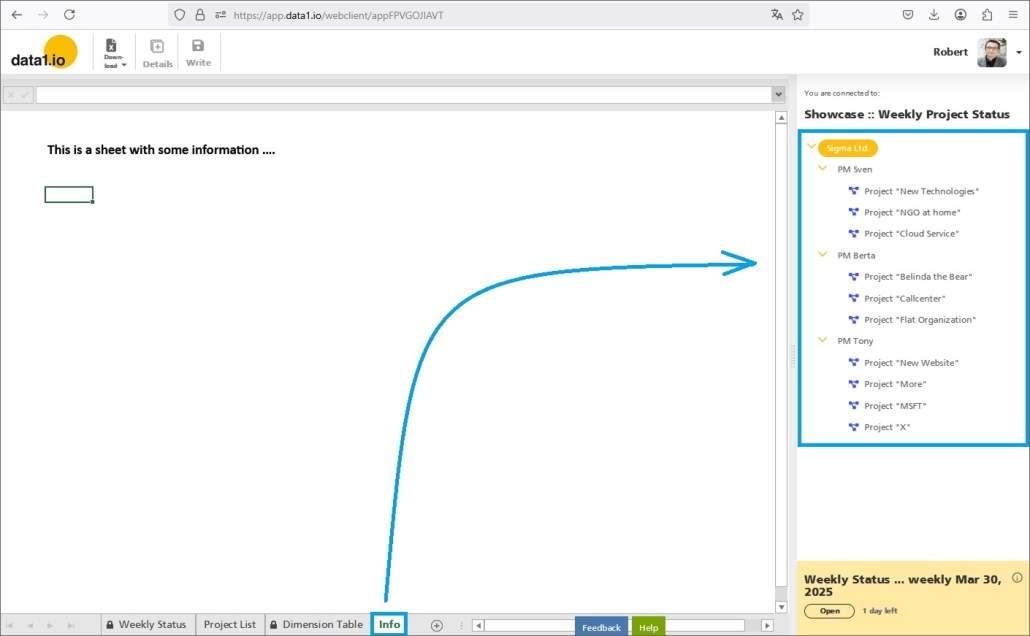Open the browser extensions icon
This screenshot has height=636, width=1030.
[x=987, y=15]
